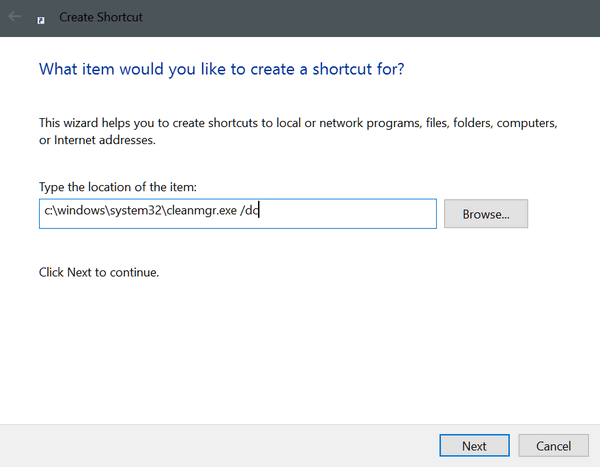This screenshot has height=467, width=600.
Task: Open the Browse... file picker
Action: coord(486,214)
